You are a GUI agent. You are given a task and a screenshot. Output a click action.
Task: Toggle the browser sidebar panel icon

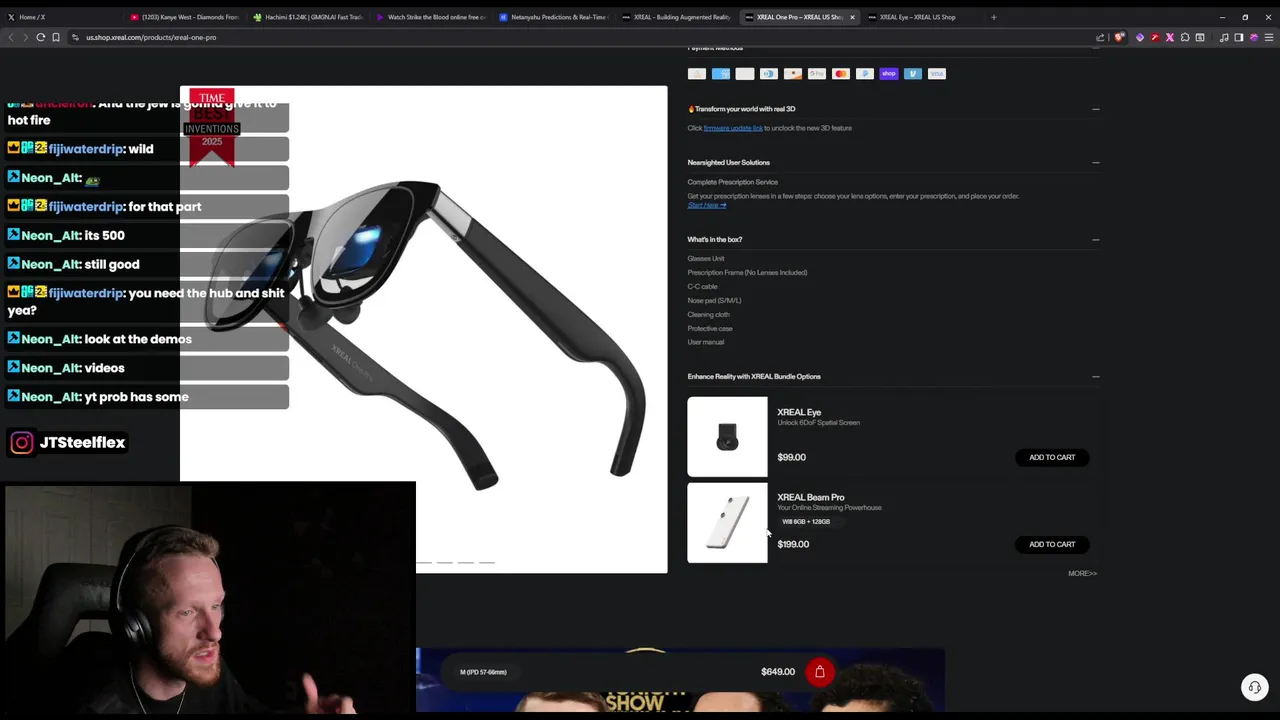click(1238, 37)
